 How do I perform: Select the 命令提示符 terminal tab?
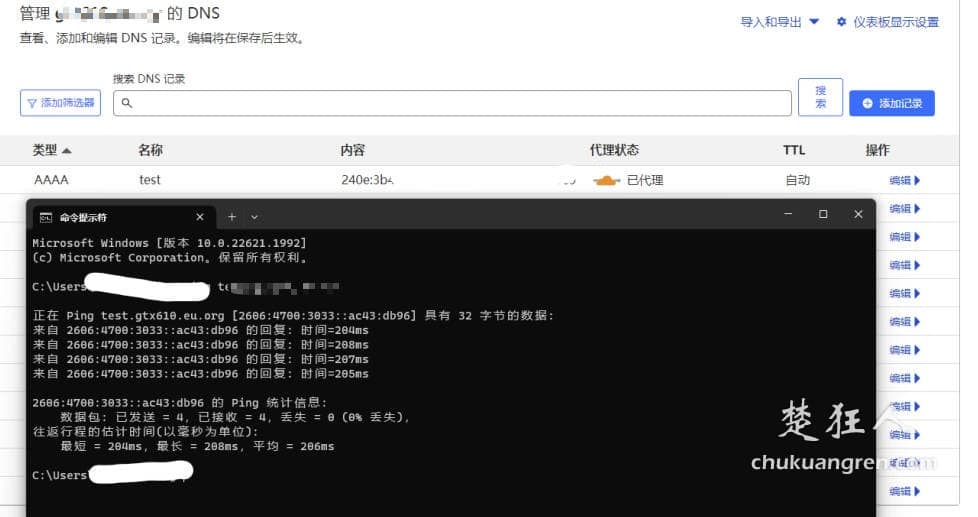pos(123,217)
